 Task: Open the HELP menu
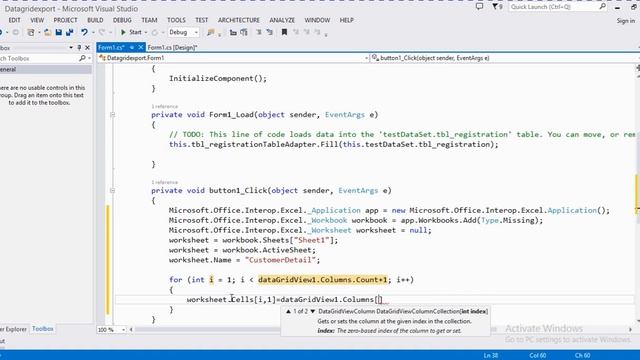(x=347, y=20)
